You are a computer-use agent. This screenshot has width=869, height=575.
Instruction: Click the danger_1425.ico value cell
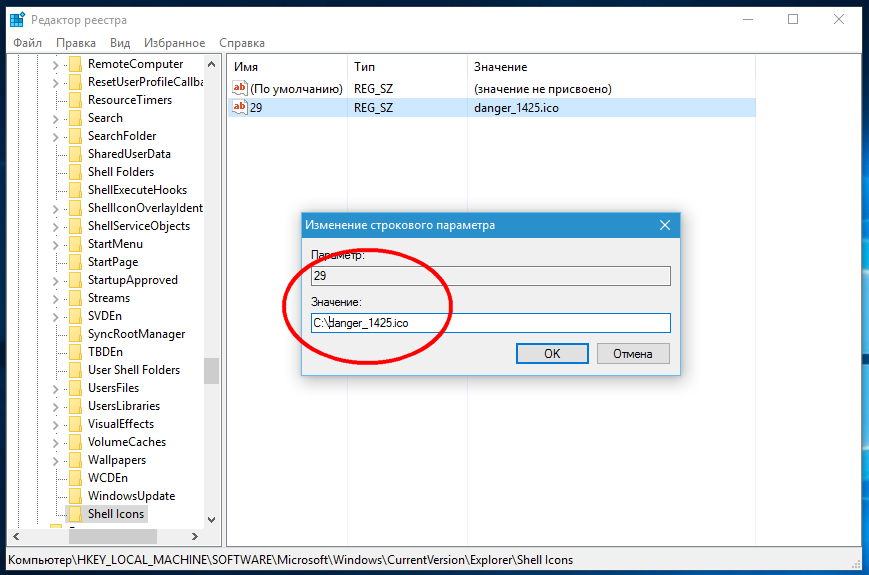(516, 107)
